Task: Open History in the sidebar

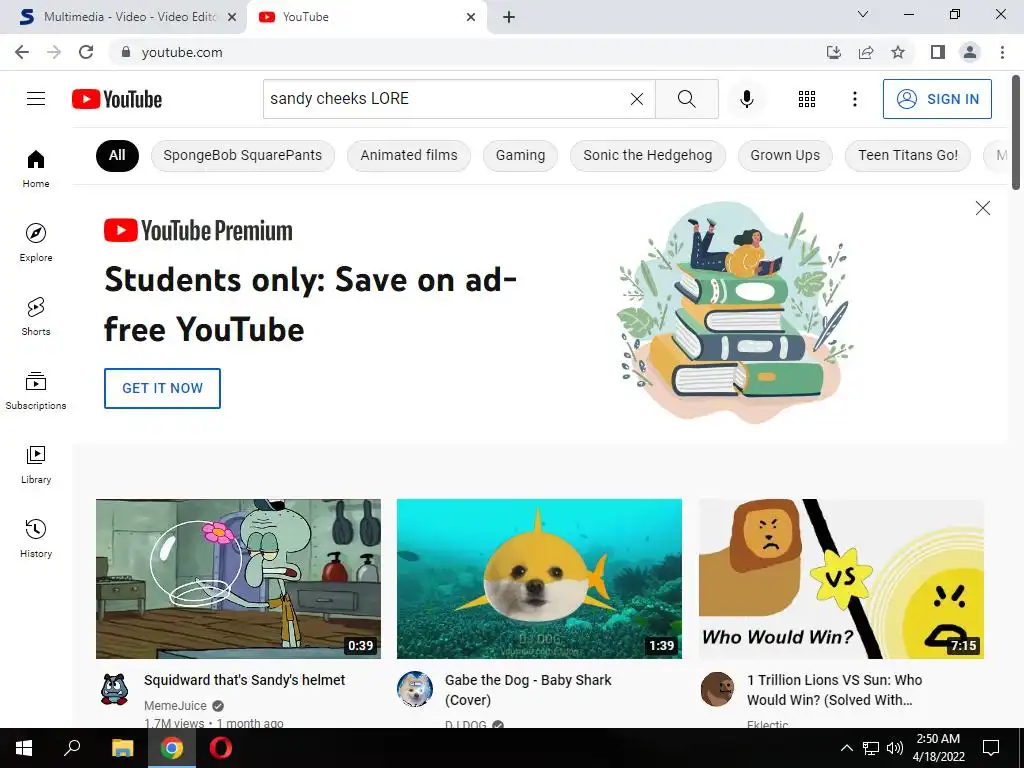Action: (36, 538)
